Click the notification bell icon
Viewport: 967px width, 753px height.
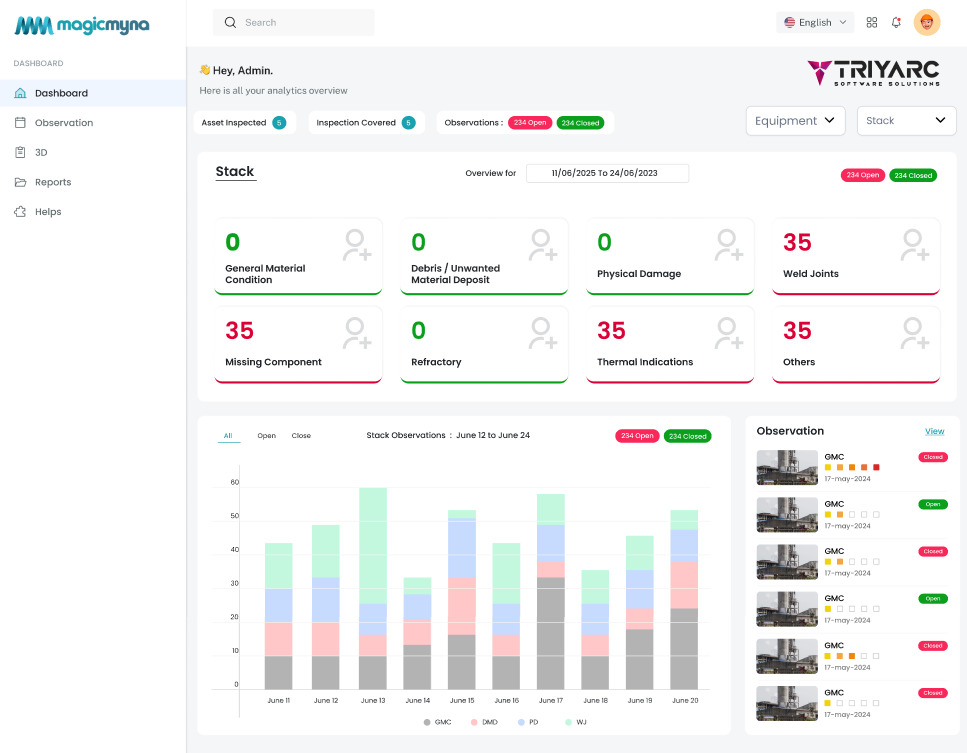[x=896, y=22]
